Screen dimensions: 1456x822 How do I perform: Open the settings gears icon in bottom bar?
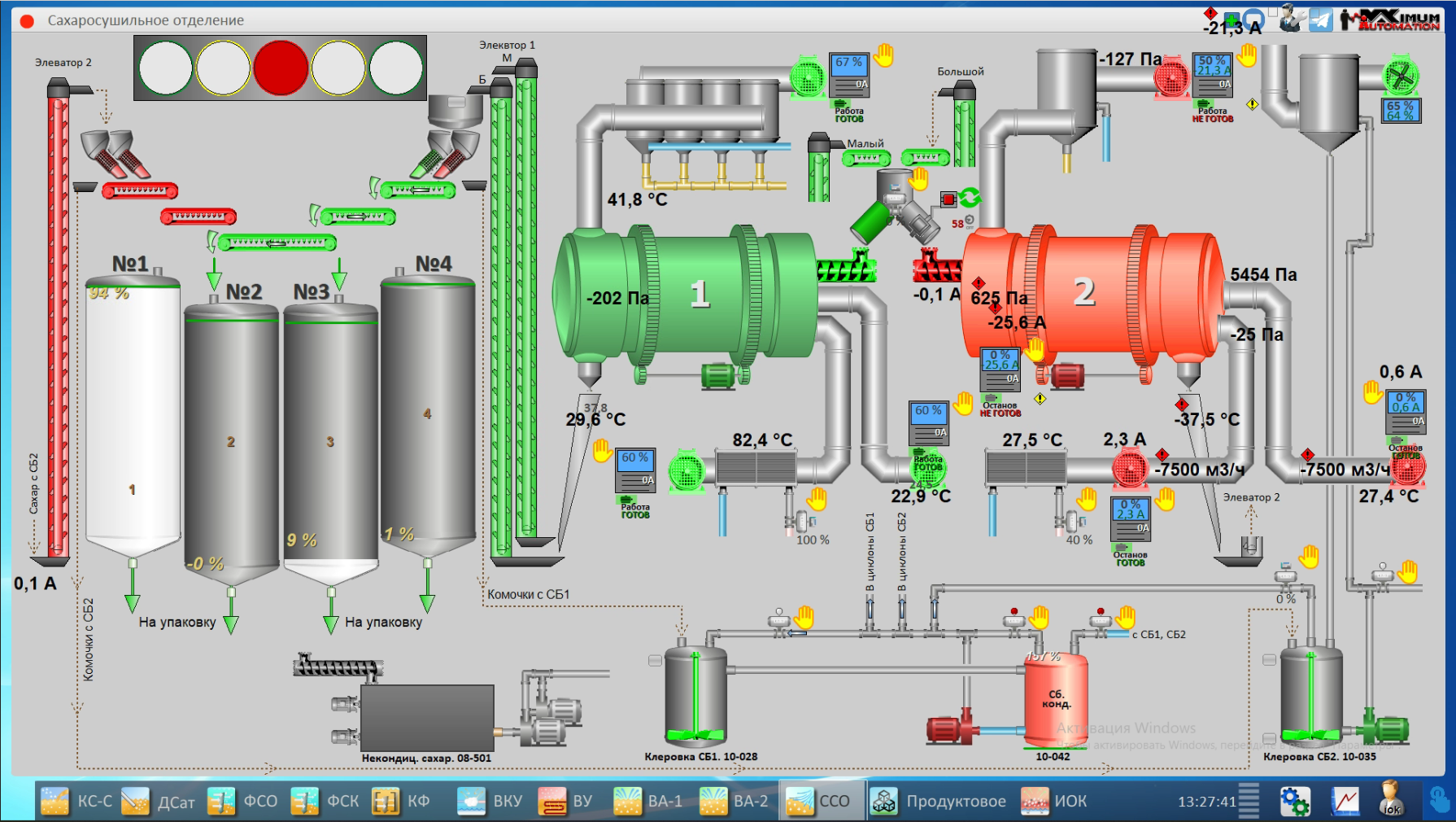pos(1294,802)
